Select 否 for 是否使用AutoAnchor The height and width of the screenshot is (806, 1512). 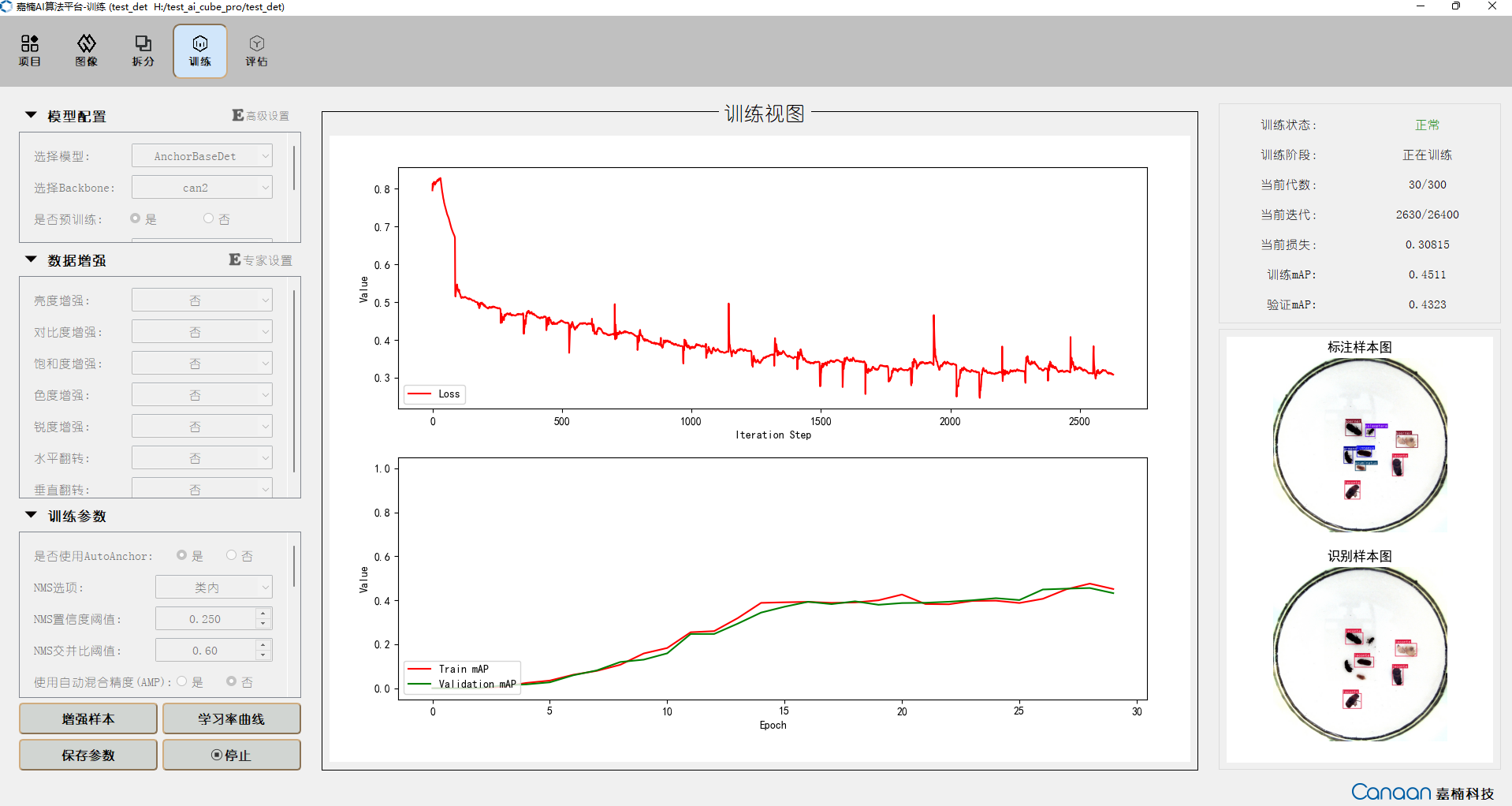click(x=231, y=555)
